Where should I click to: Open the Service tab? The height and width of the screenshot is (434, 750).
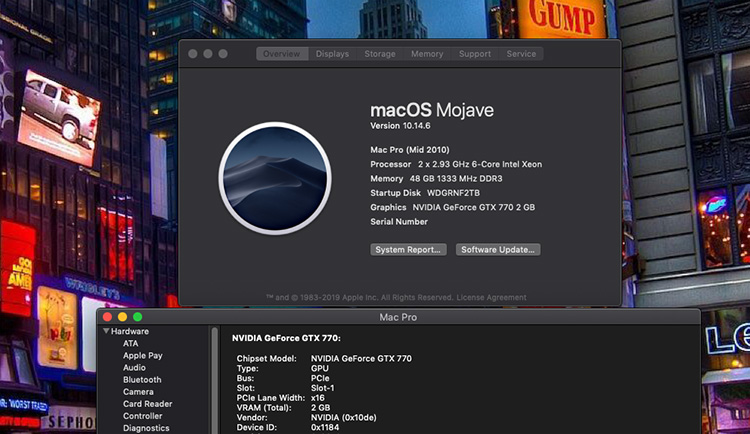pyautogui.click(x=521, y=54)
